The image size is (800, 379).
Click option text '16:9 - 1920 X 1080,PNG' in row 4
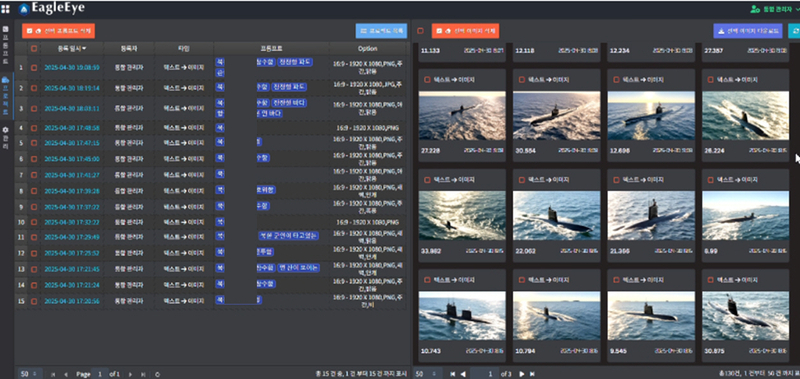pyautogui.click(x=367, y=128)
